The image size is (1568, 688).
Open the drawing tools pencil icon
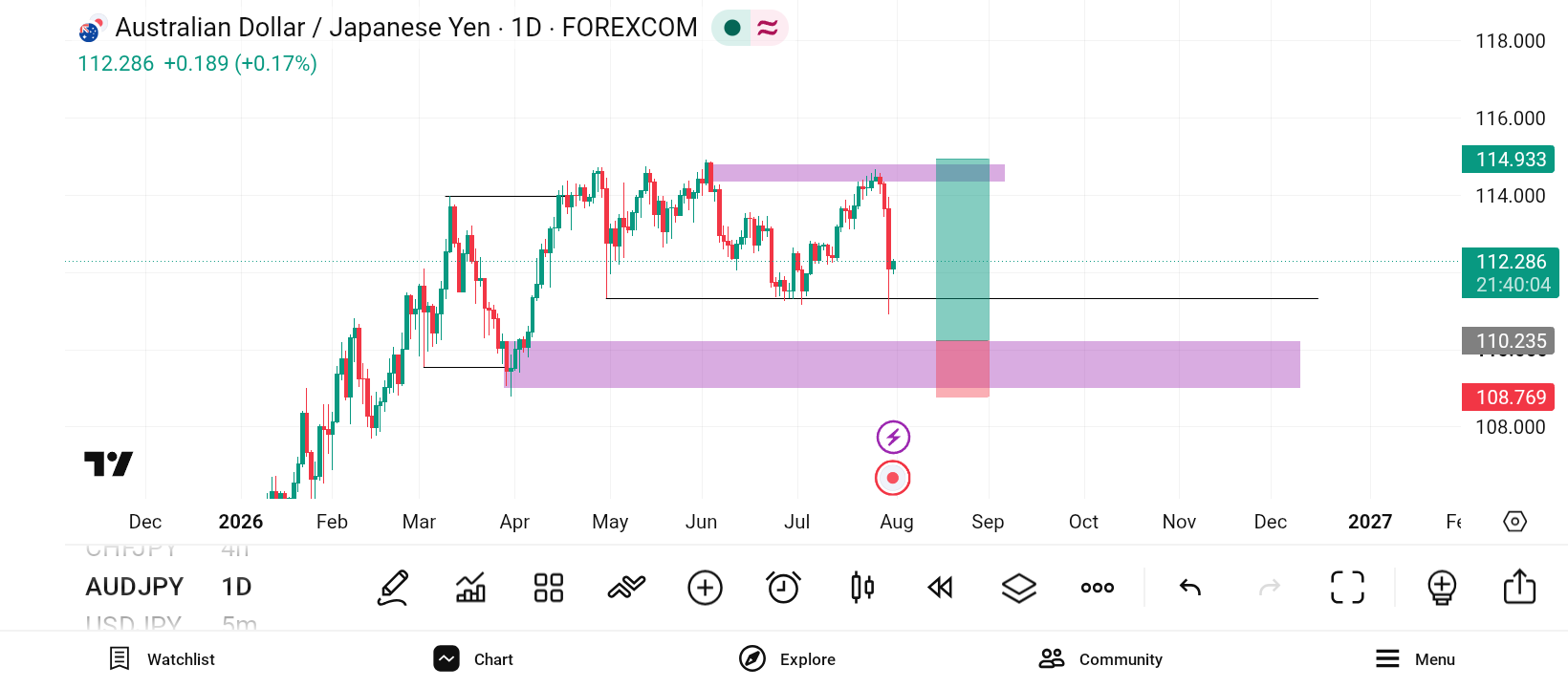[393, 588]
